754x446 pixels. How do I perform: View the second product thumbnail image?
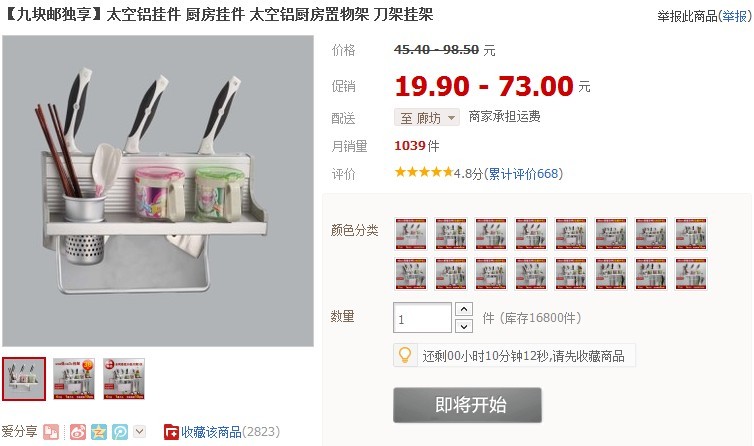coord(74,379)
